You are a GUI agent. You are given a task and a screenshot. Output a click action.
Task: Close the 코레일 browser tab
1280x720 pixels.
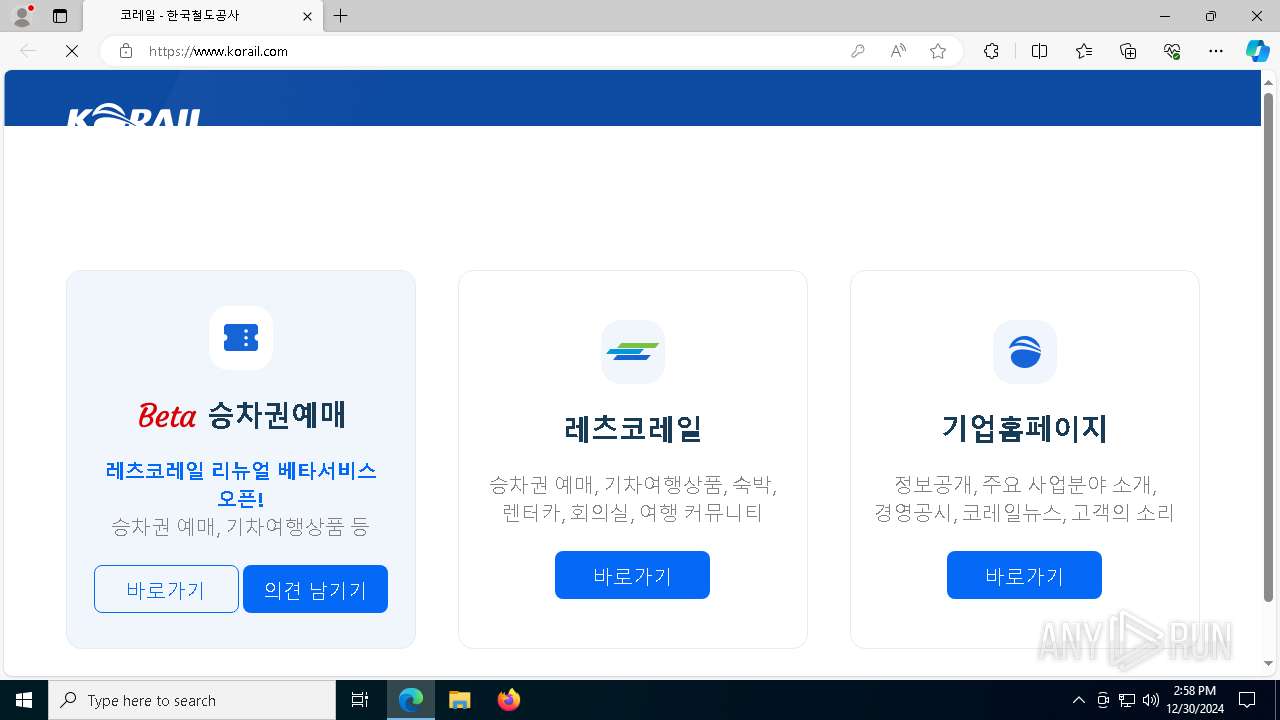coord(307,16)
